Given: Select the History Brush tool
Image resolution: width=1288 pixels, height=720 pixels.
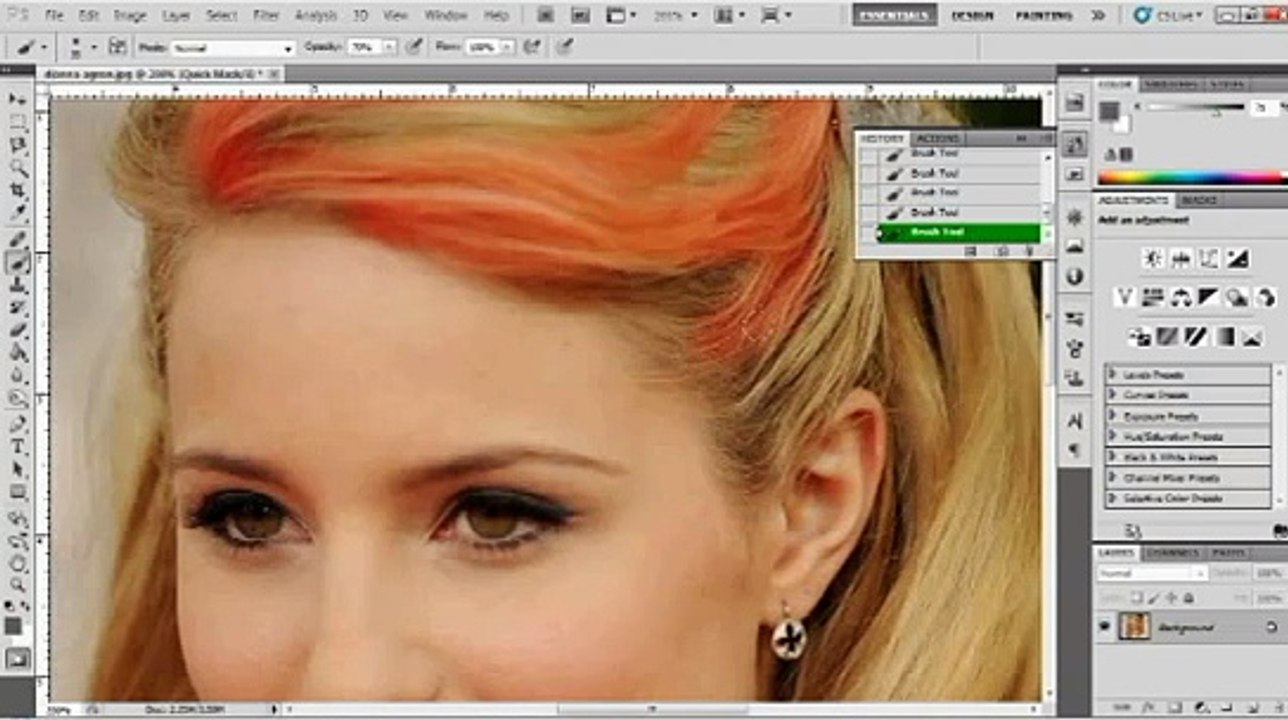Looking at the screenshot, I should [17, 308].
